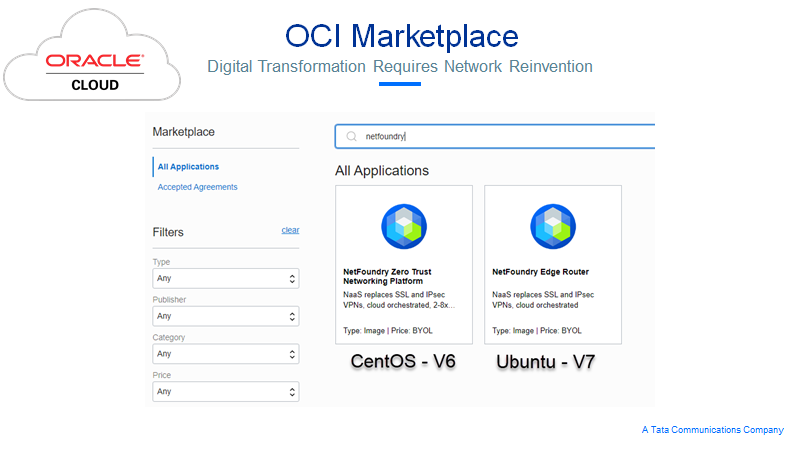Open NetFoundry Edge Router title
Image resolution: width=800 pixels, height=450 pixels.
click(x=540, y=272)
